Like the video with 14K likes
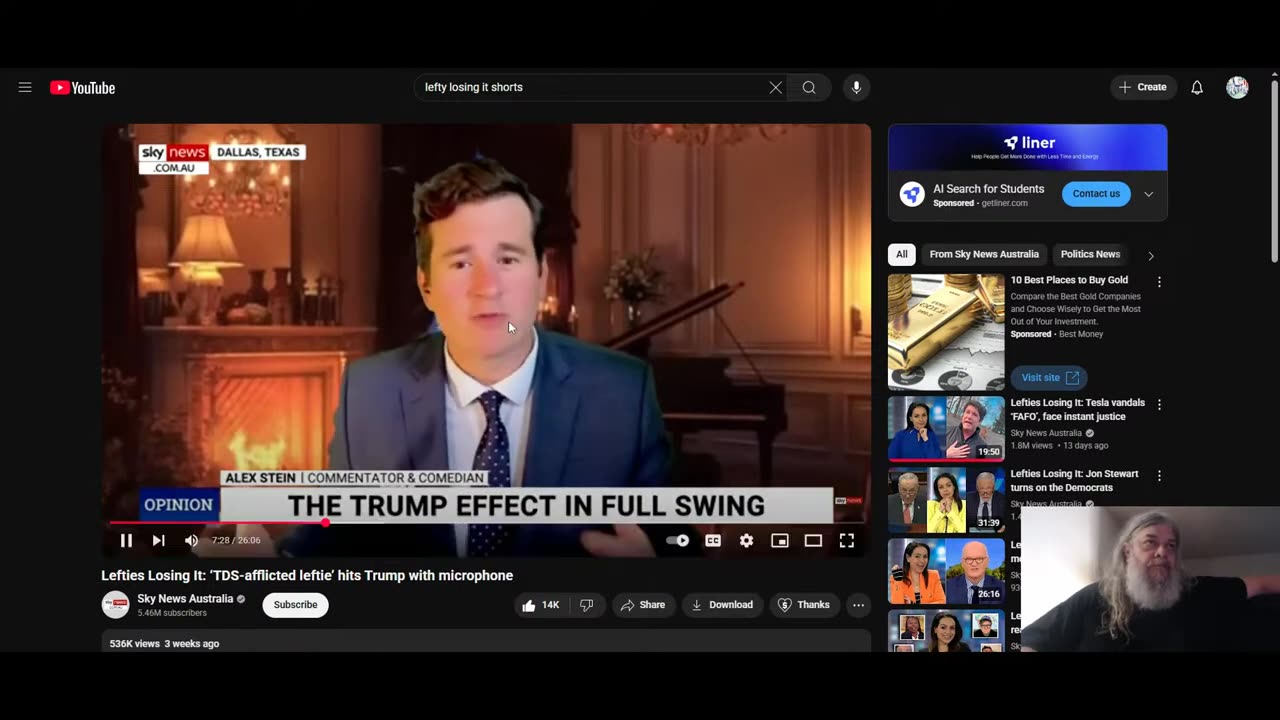This screenshot has height=720, width=1280. click(x=539, y=605)
